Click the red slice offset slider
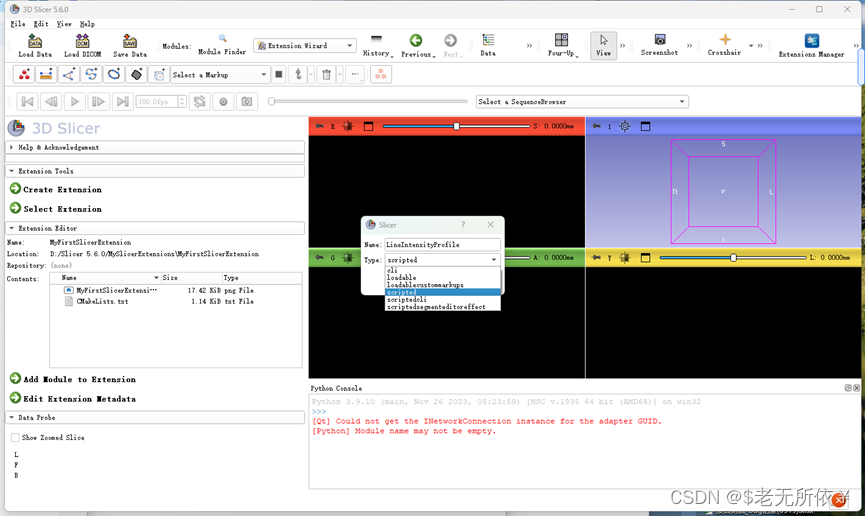 [x=456, y=126]
